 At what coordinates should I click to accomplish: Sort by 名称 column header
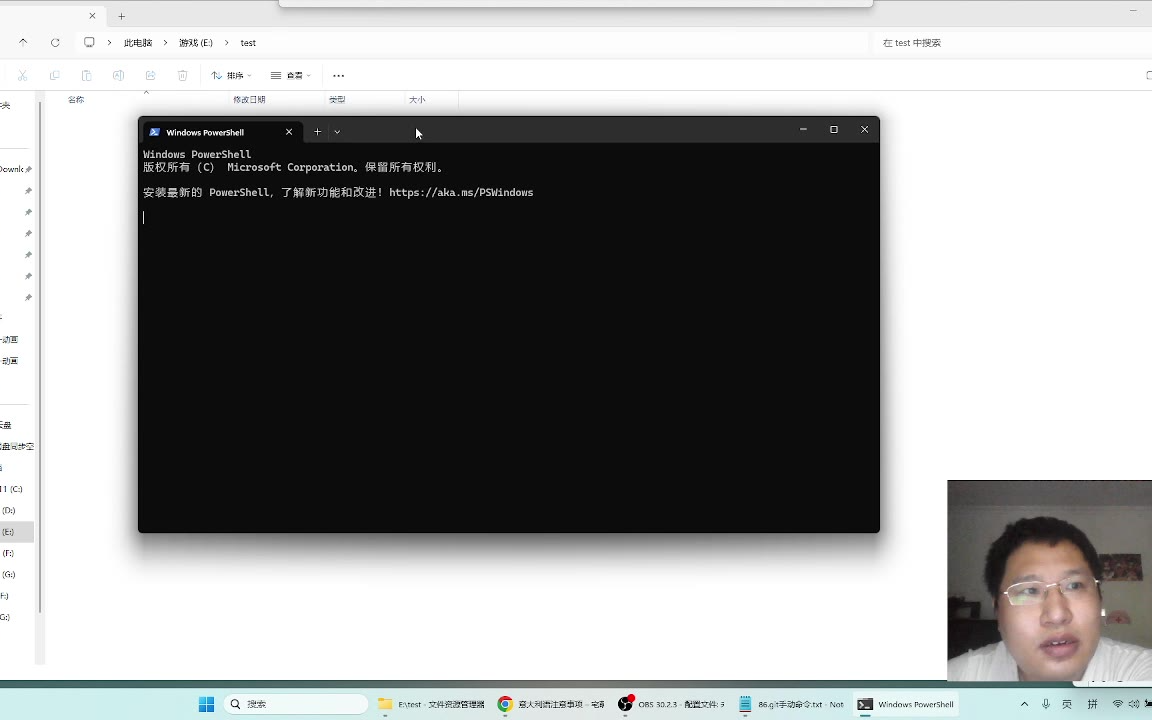pyautogui.click(x=76, y=100)
